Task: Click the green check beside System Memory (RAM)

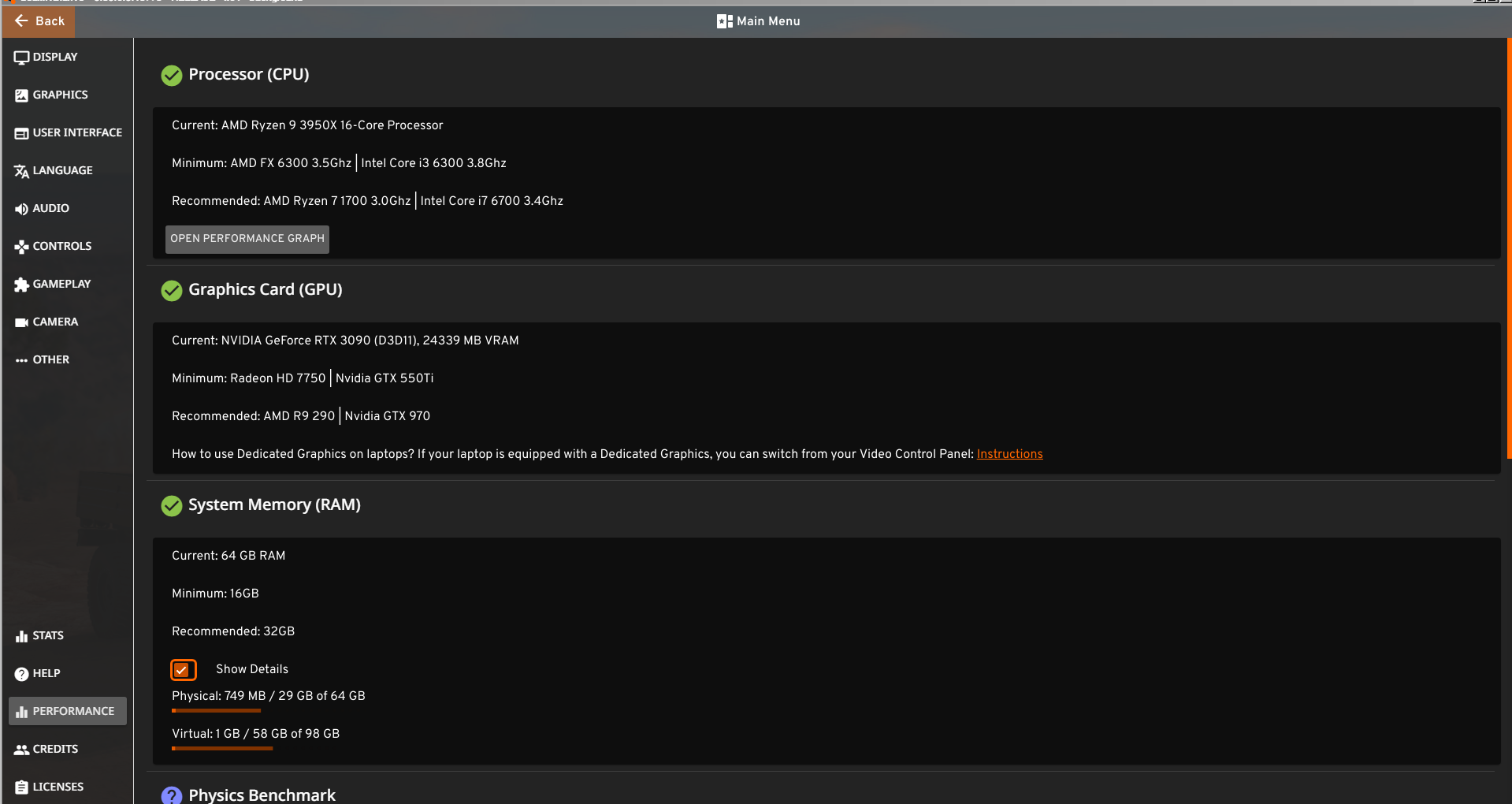Action: 171,506
